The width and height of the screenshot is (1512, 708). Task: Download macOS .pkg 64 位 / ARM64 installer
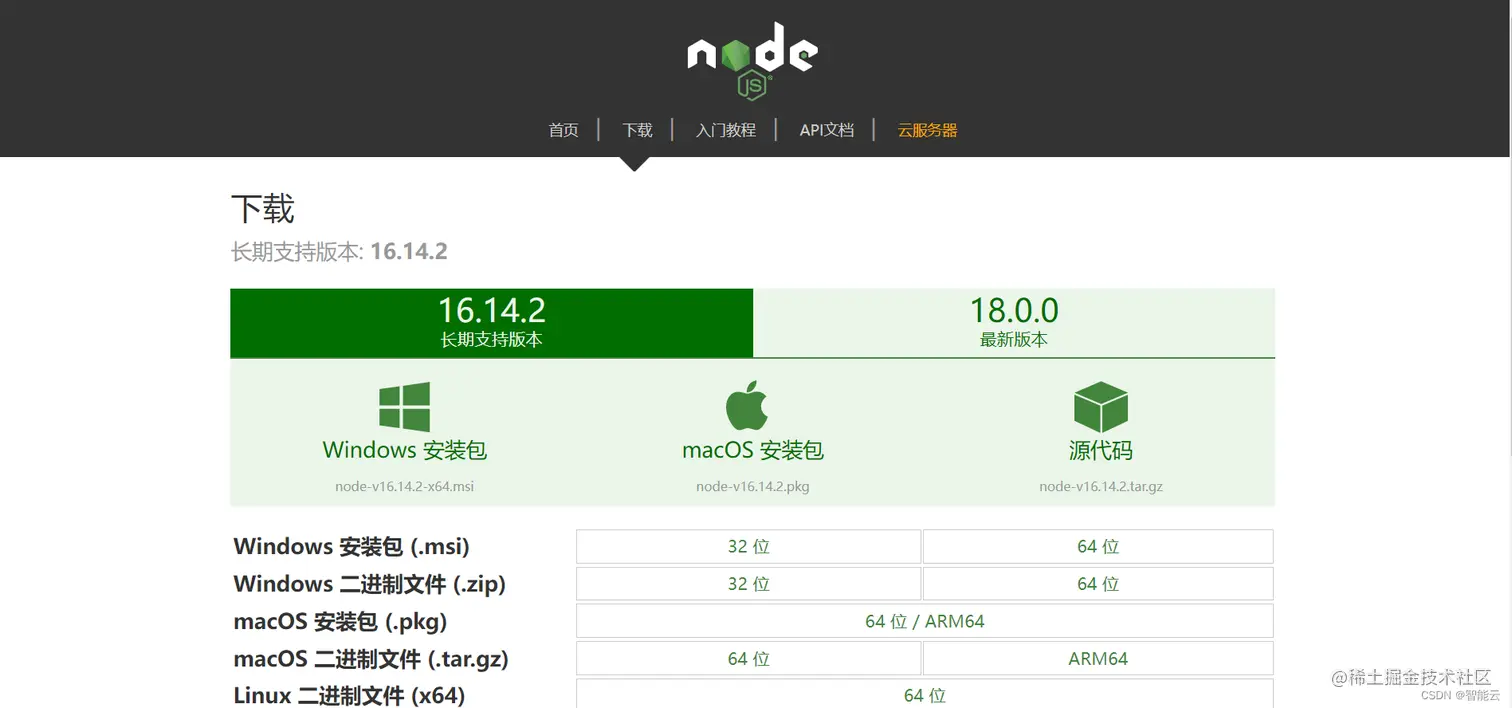pos(925,621)
